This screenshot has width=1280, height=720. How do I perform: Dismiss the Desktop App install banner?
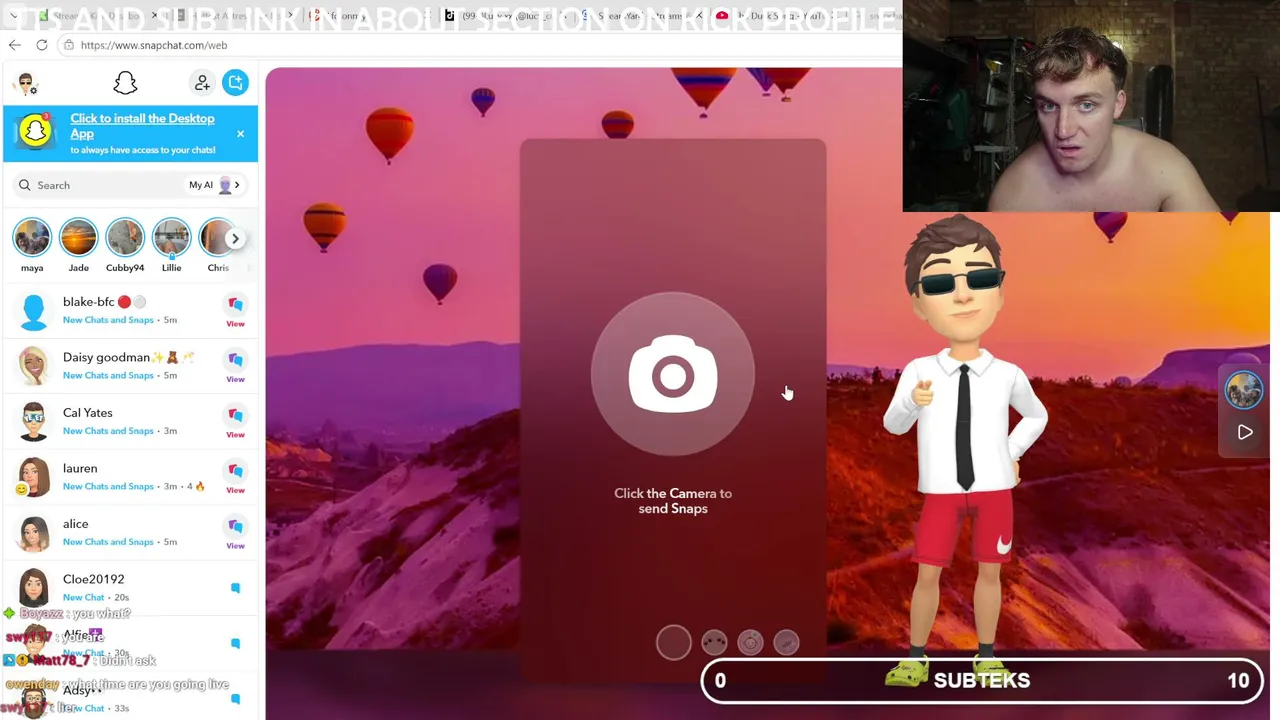tap(240, 134)
